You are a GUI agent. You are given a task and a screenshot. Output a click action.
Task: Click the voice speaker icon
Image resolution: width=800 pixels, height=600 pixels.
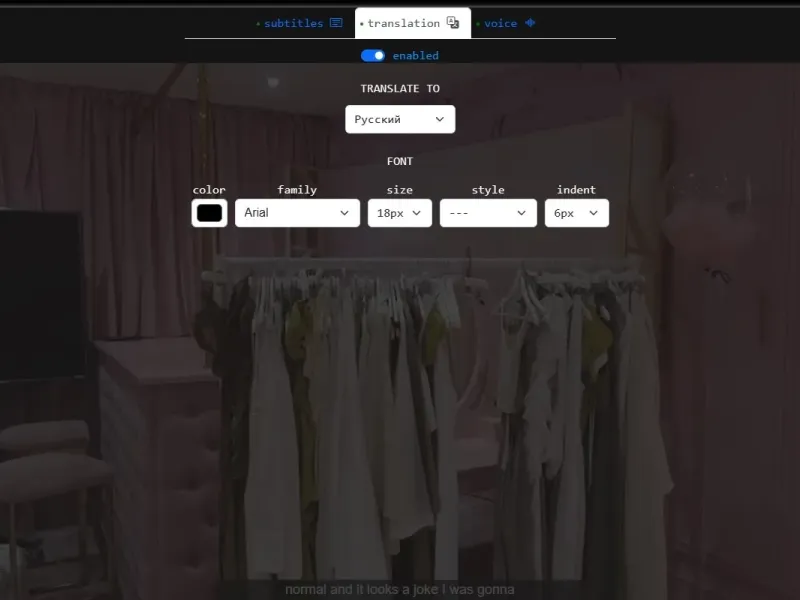530,22
